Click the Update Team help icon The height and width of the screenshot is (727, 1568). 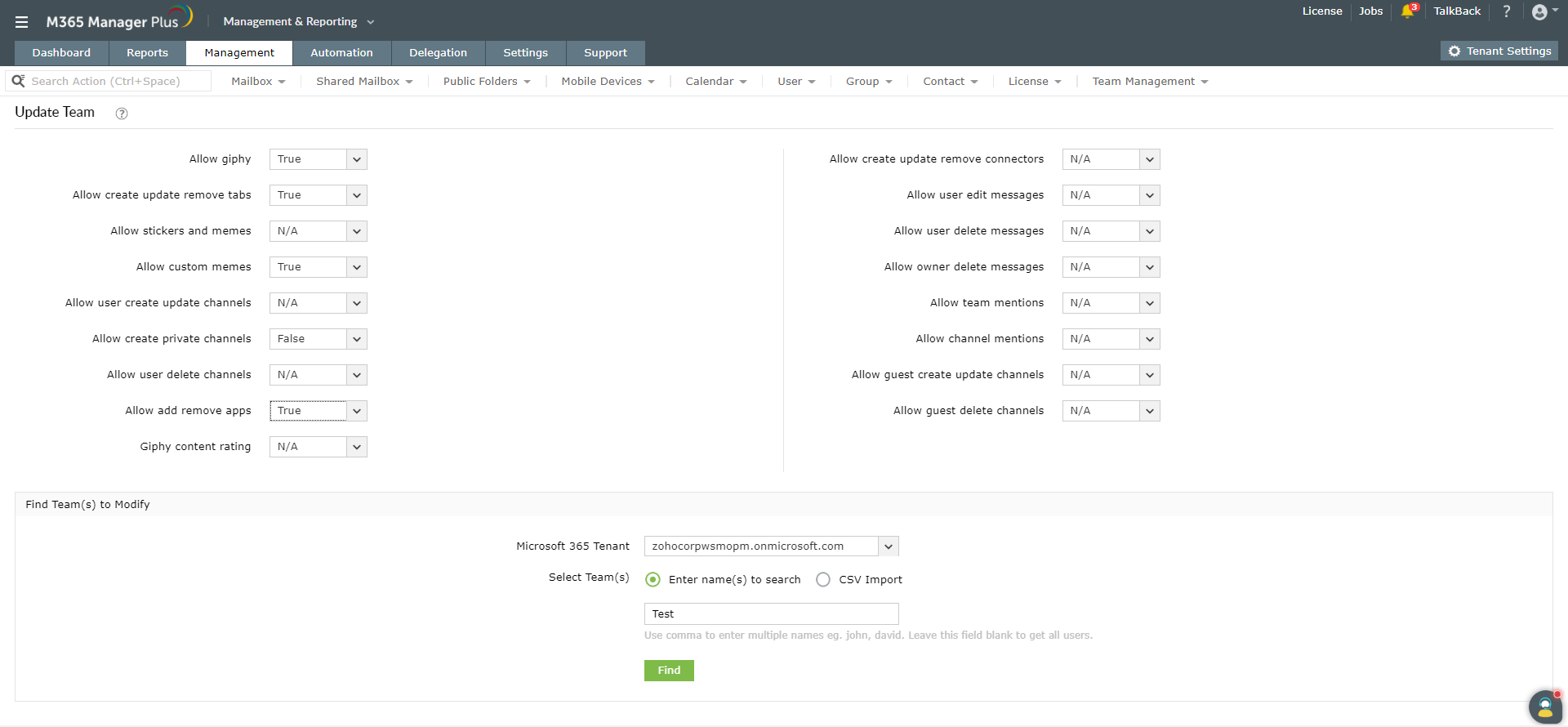[x=122, y=114]
